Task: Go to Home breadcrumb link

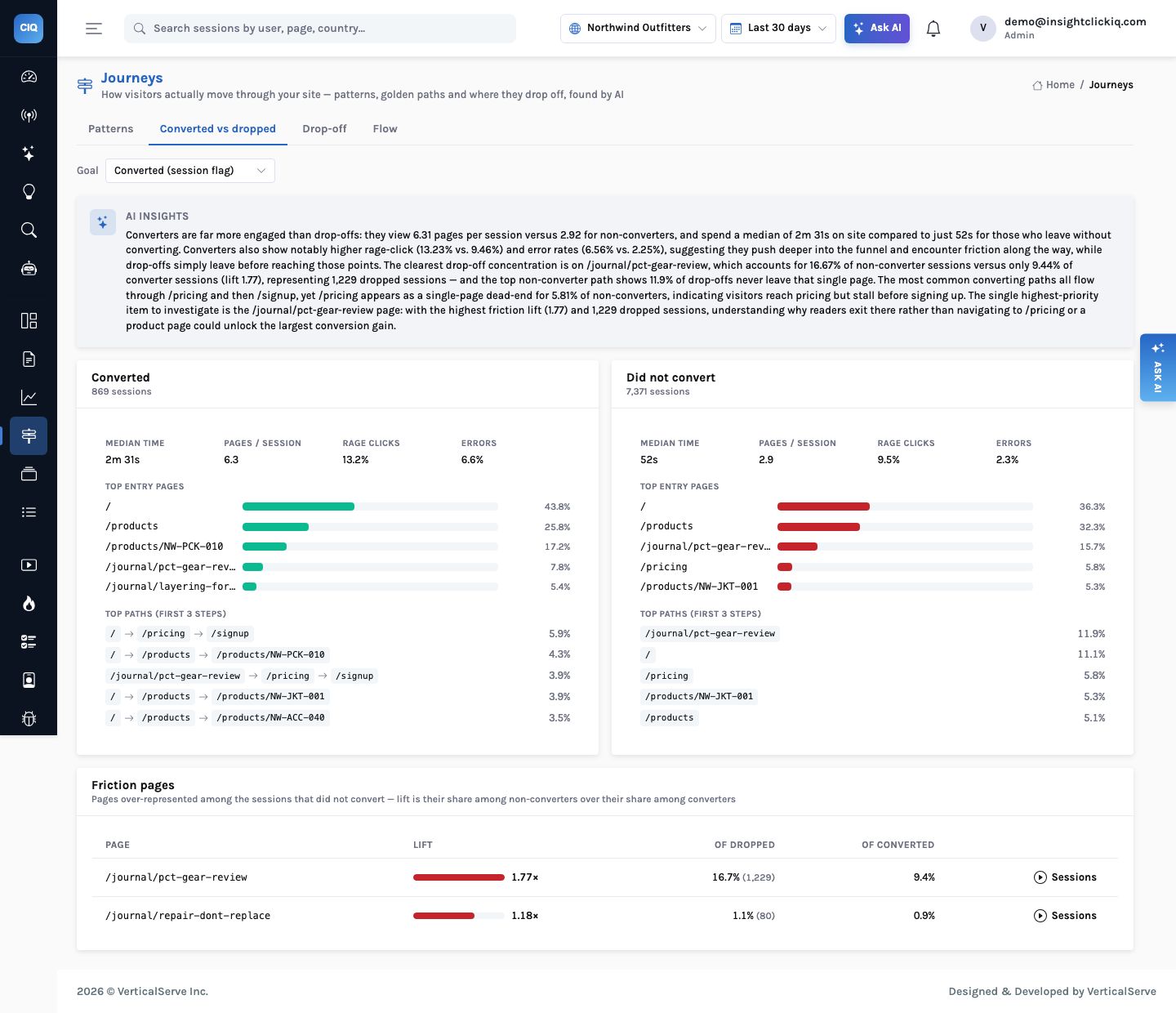Action: (1053, 85)
